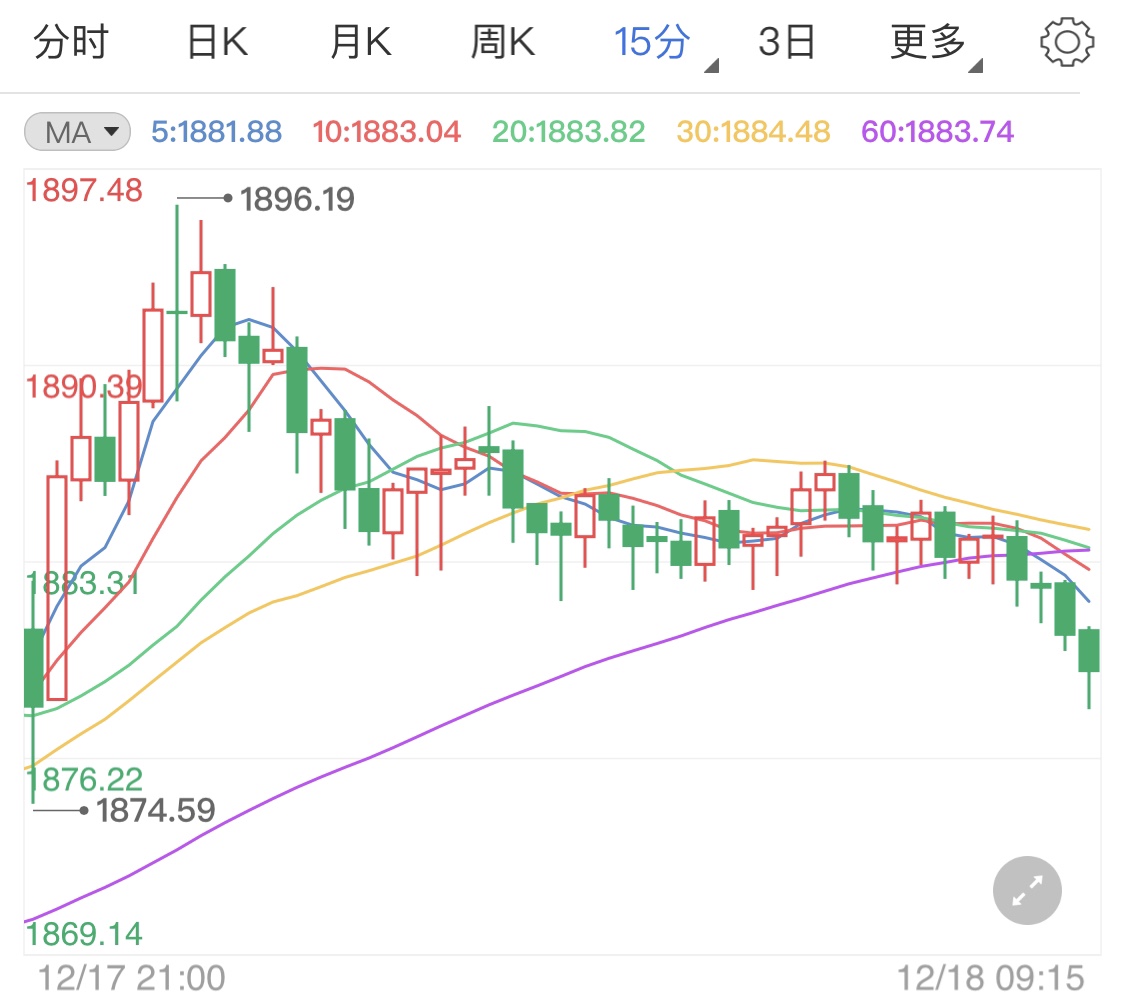Select the yellow MA 30:1884.48 indicator label
The image size is (1125, 1004).
click(x=749, y=131)
